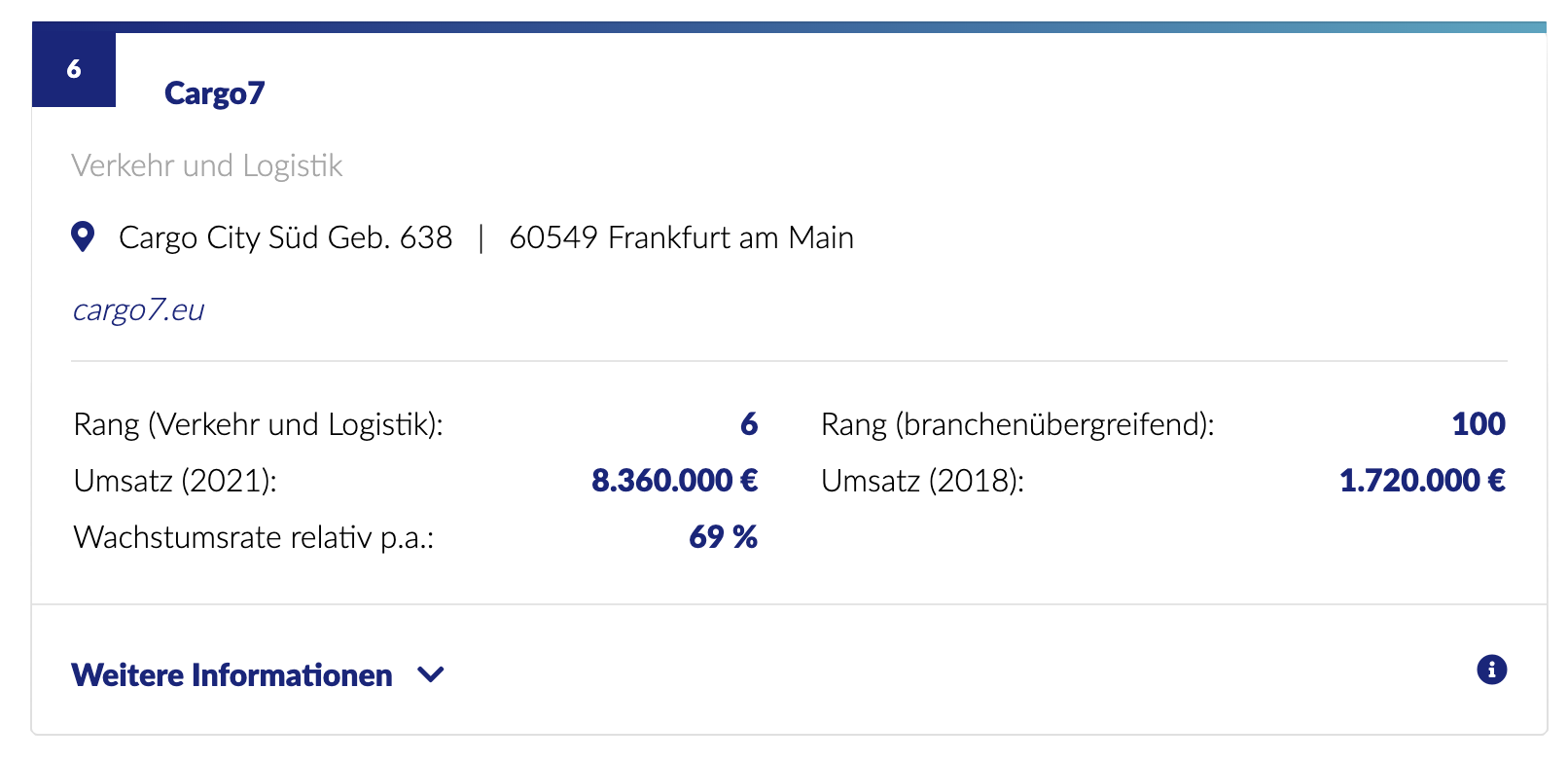Click the info circle icon
The image size is (1568, 761).
[x=1491, y=670]
